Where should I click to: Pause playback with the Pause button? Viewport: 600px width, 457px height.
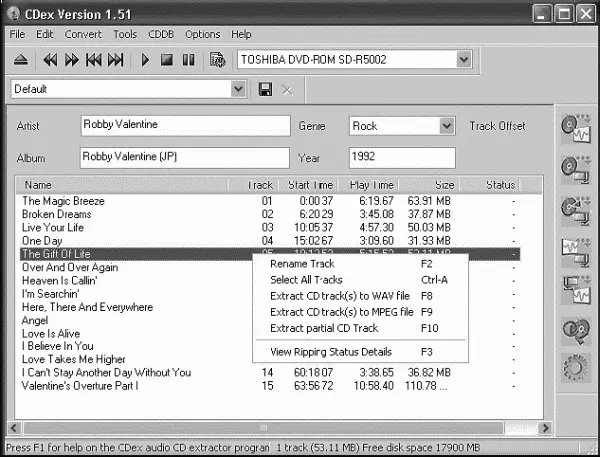click(188, 60)
